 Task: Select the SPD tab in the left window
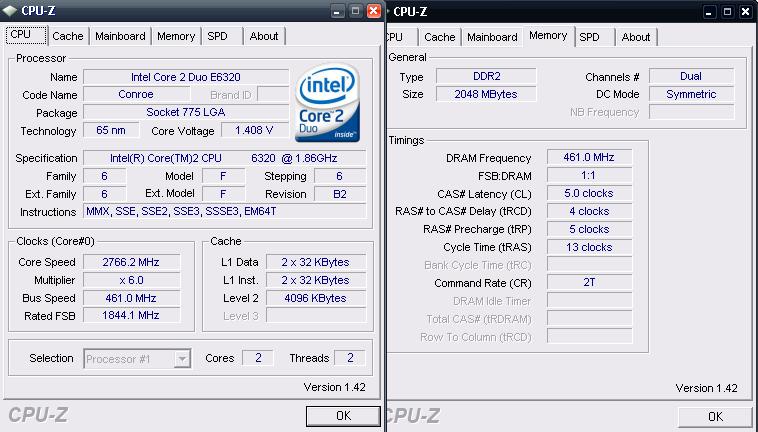[218, 36]
